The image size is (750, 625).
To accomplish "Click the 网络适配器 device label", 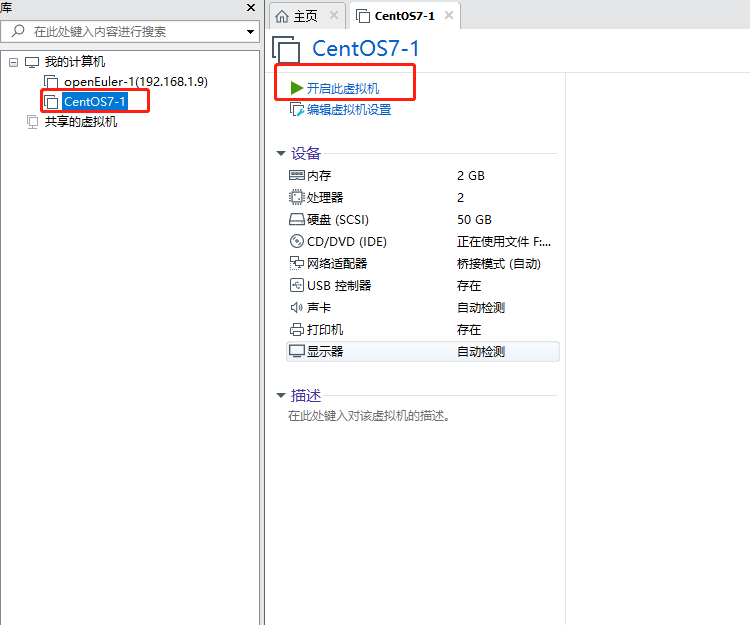I will pos(337,263).
